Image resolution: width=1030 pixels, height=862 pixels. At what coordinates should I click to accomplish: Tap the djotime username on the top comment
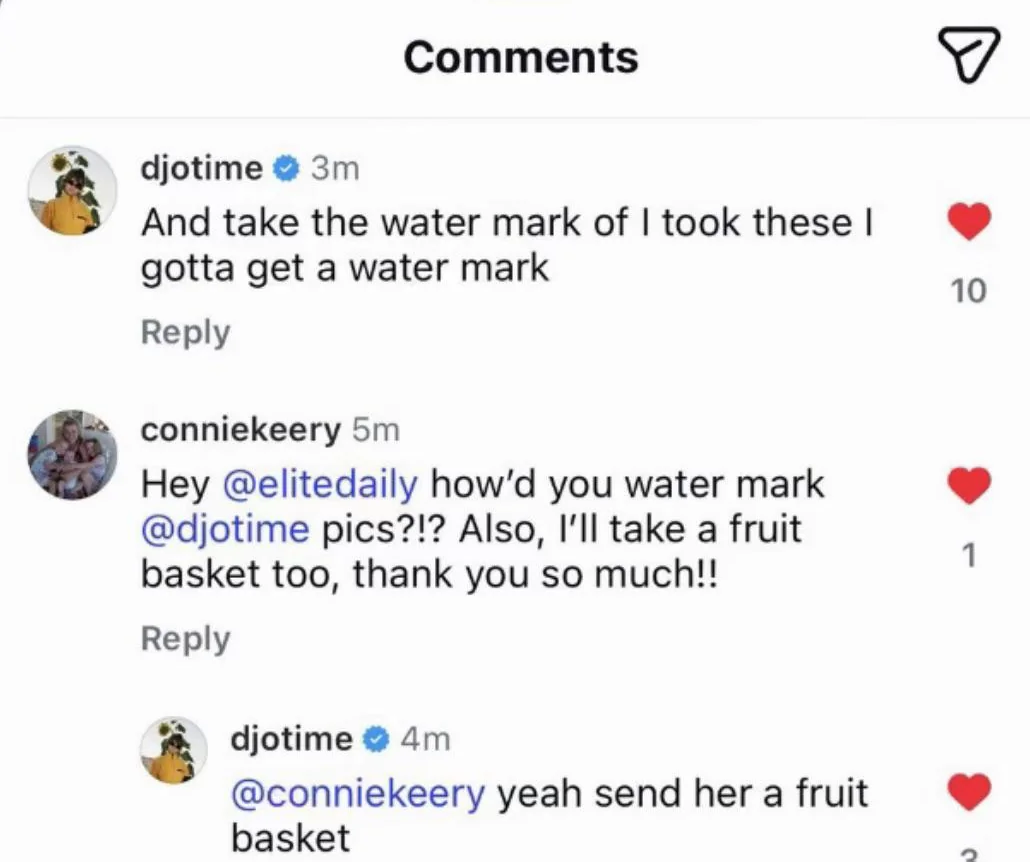[x=201, y=169]
